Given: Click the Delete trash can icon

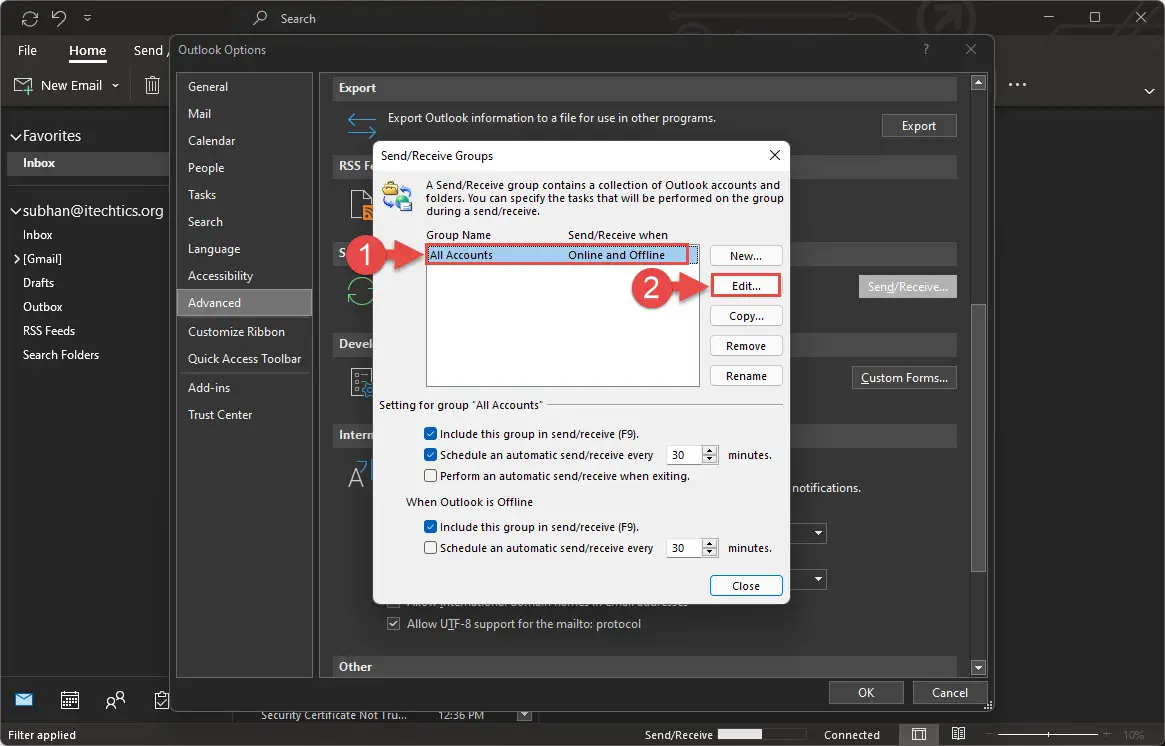Looking at the screenshot, I should [152, 85].
